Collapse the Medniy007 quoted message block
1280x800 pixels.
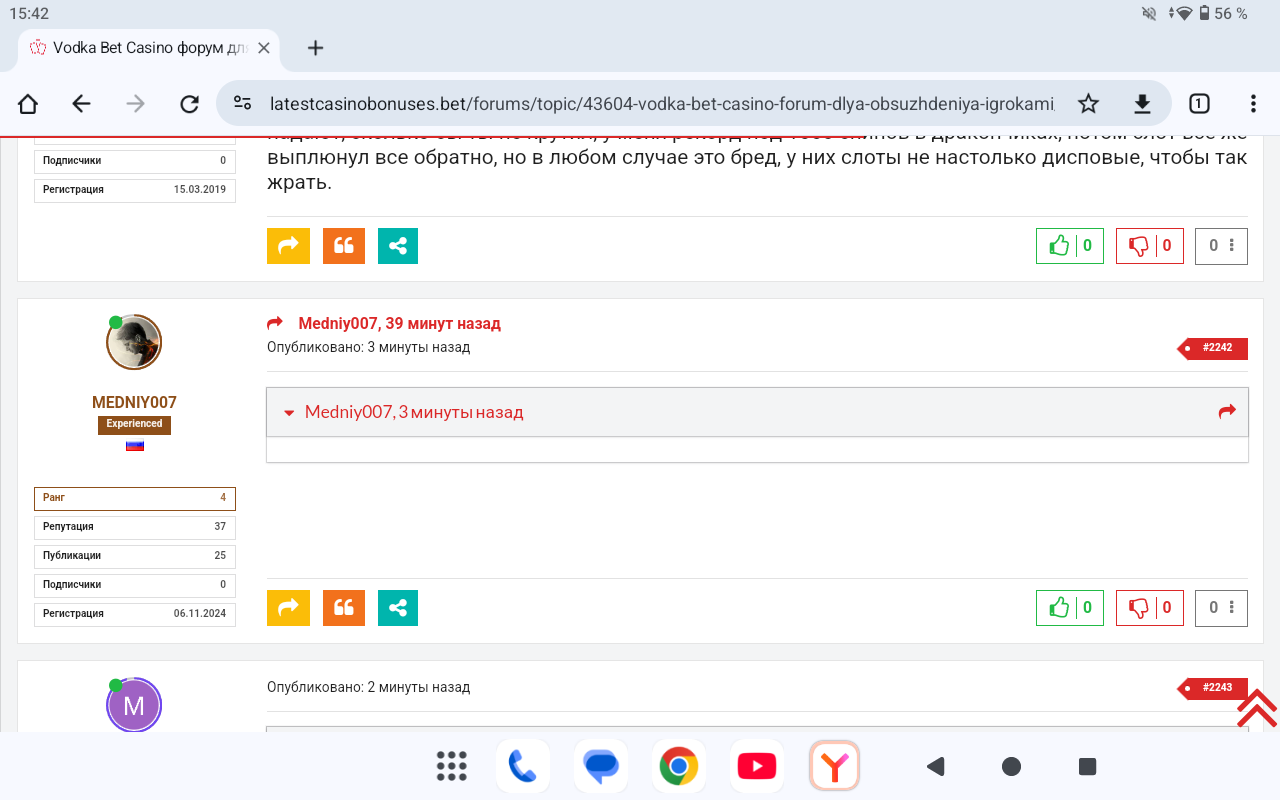pos(289,412)
